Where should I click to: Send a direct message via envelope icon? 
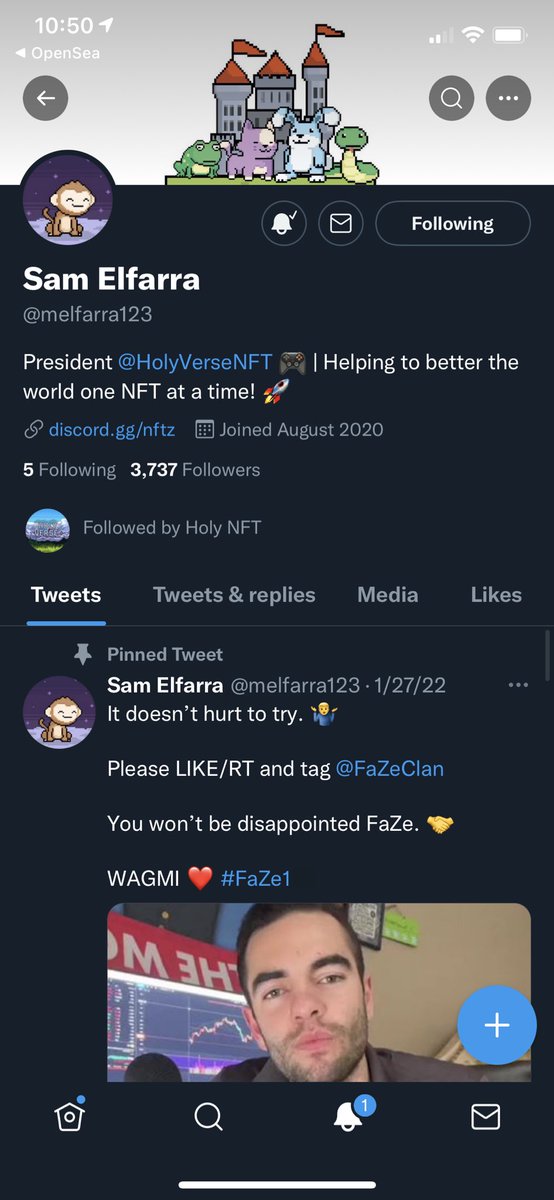tap(341, 224)
